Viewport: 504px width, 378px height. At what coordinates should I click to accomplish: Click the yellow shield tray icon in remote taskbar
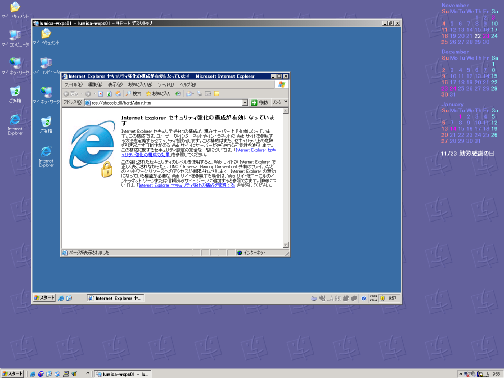383,298
